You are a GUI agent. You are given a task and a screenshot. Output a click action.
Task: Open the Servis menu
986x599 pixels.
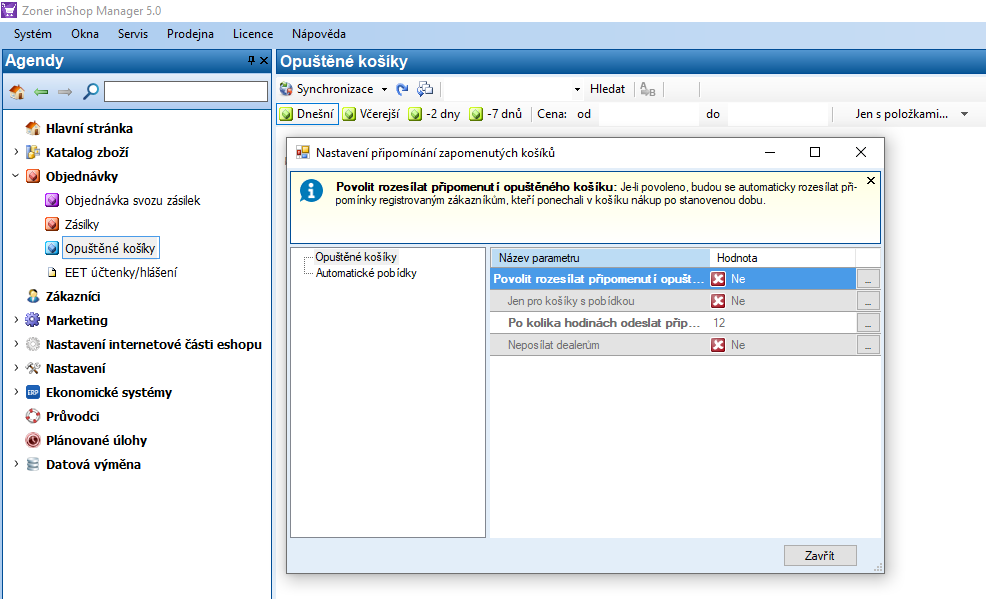point(132,34)
